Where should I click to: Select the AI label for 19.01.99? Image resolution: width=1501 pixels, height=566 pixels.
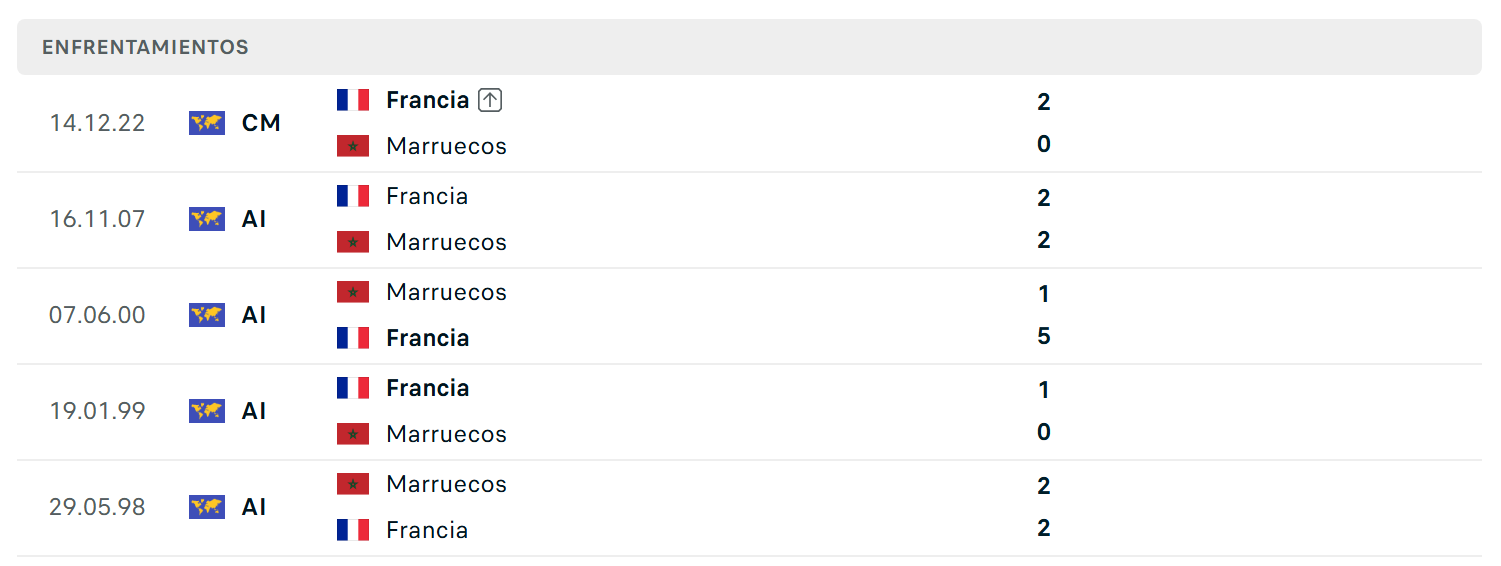pos(254,411)
